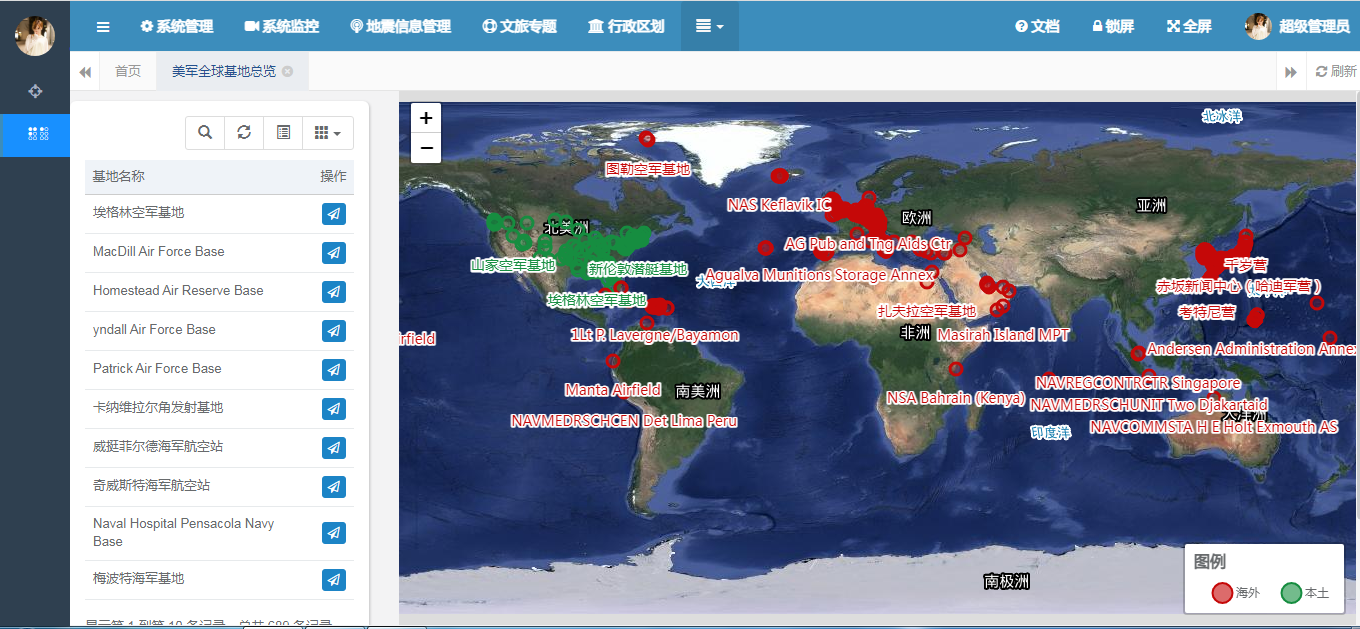Image resolution: width=1360 pixels, height=629 pixels.
Task: Click the green 本土 legend swatch
Action: [x=1291, y=593]
